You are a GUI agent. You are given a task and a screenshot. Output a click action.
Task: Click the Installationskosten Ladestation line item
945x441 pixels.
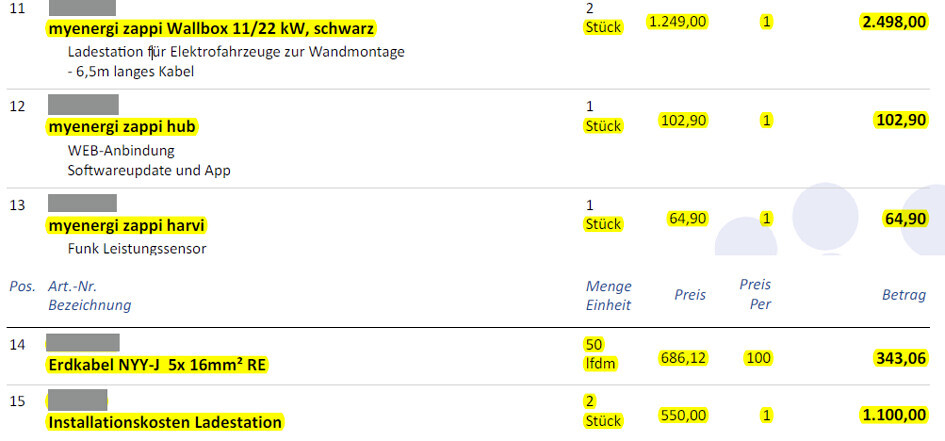coord(165,422)
